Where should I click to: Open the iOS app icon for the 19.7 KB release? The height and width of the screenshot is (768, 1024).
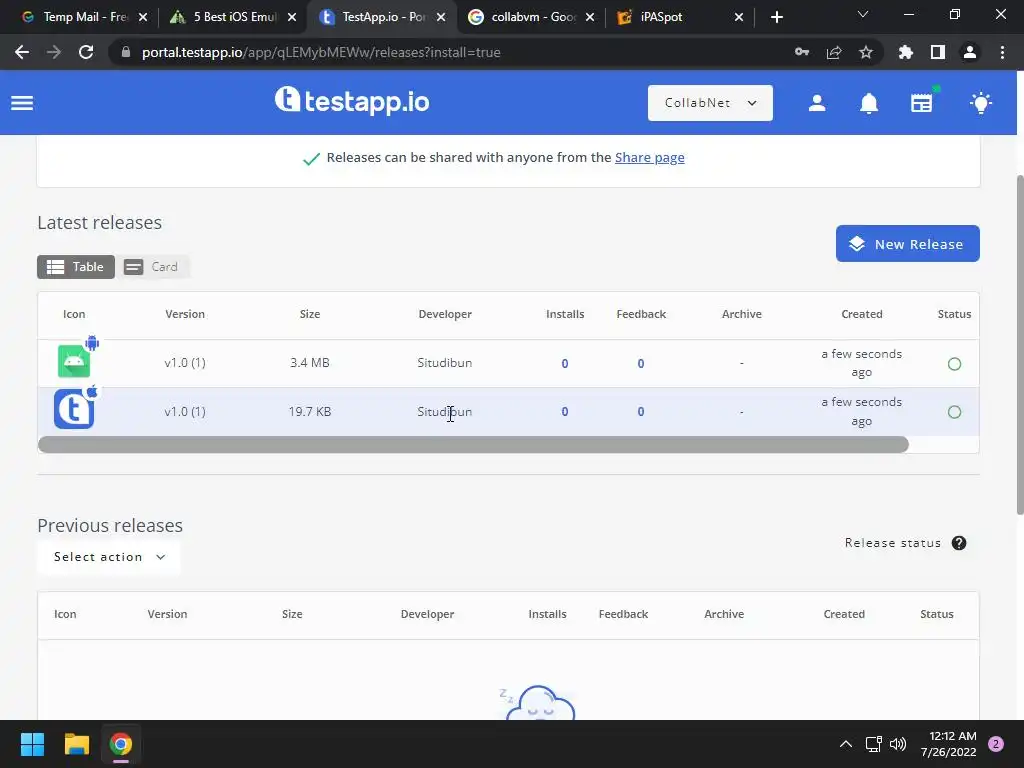pyautogui.click(x=74, y=409)
